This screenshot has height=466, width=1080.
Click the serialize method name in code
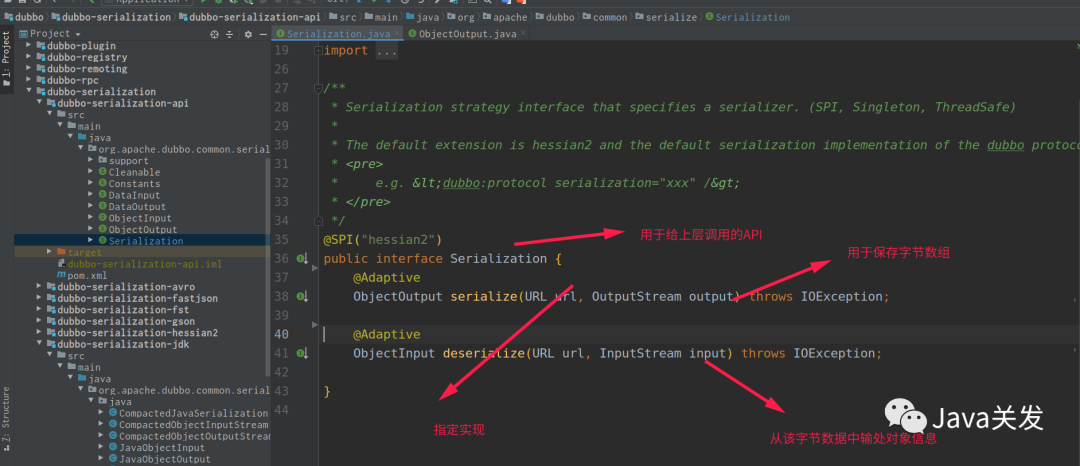(x=484, y=297)
